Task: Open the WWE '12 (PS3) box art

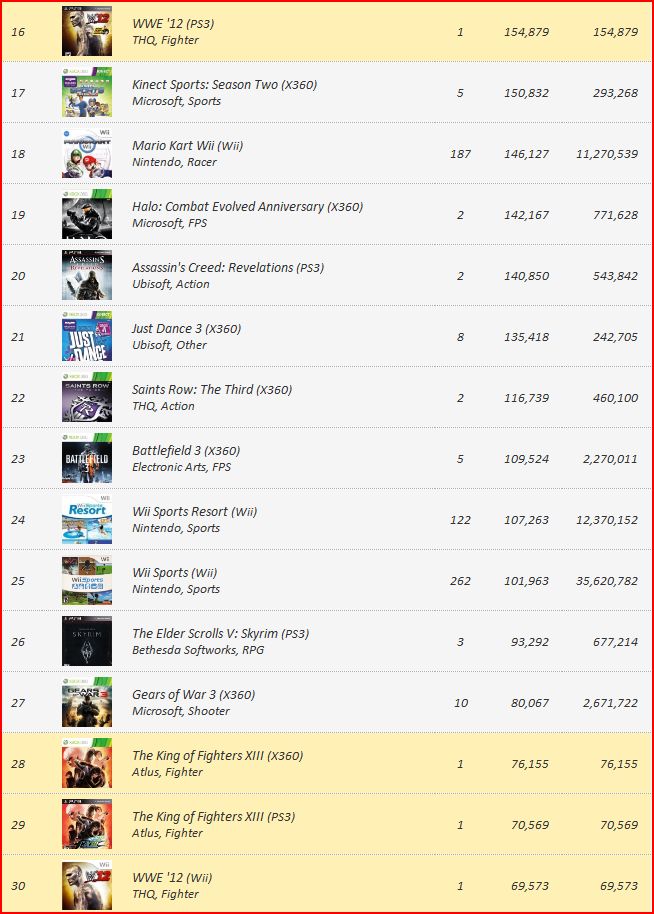Action: click(x=87, y=31)
